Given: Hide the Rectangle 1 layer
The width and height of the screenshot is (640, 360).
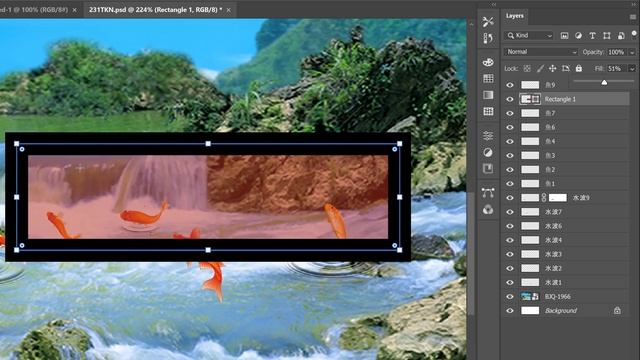Looking at the screenshot, I should click(x=510, y=99).
